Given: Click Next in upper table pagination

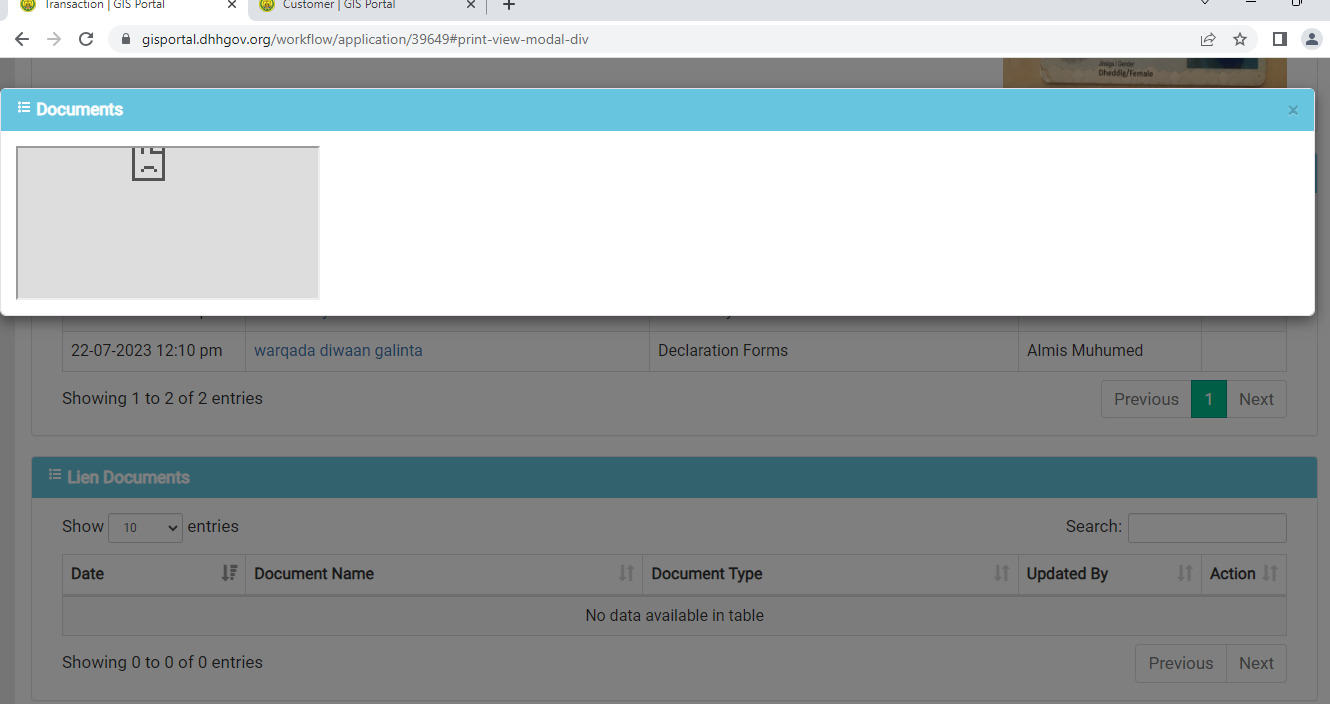Looking at the screenshot, I should coord(1256,399).
